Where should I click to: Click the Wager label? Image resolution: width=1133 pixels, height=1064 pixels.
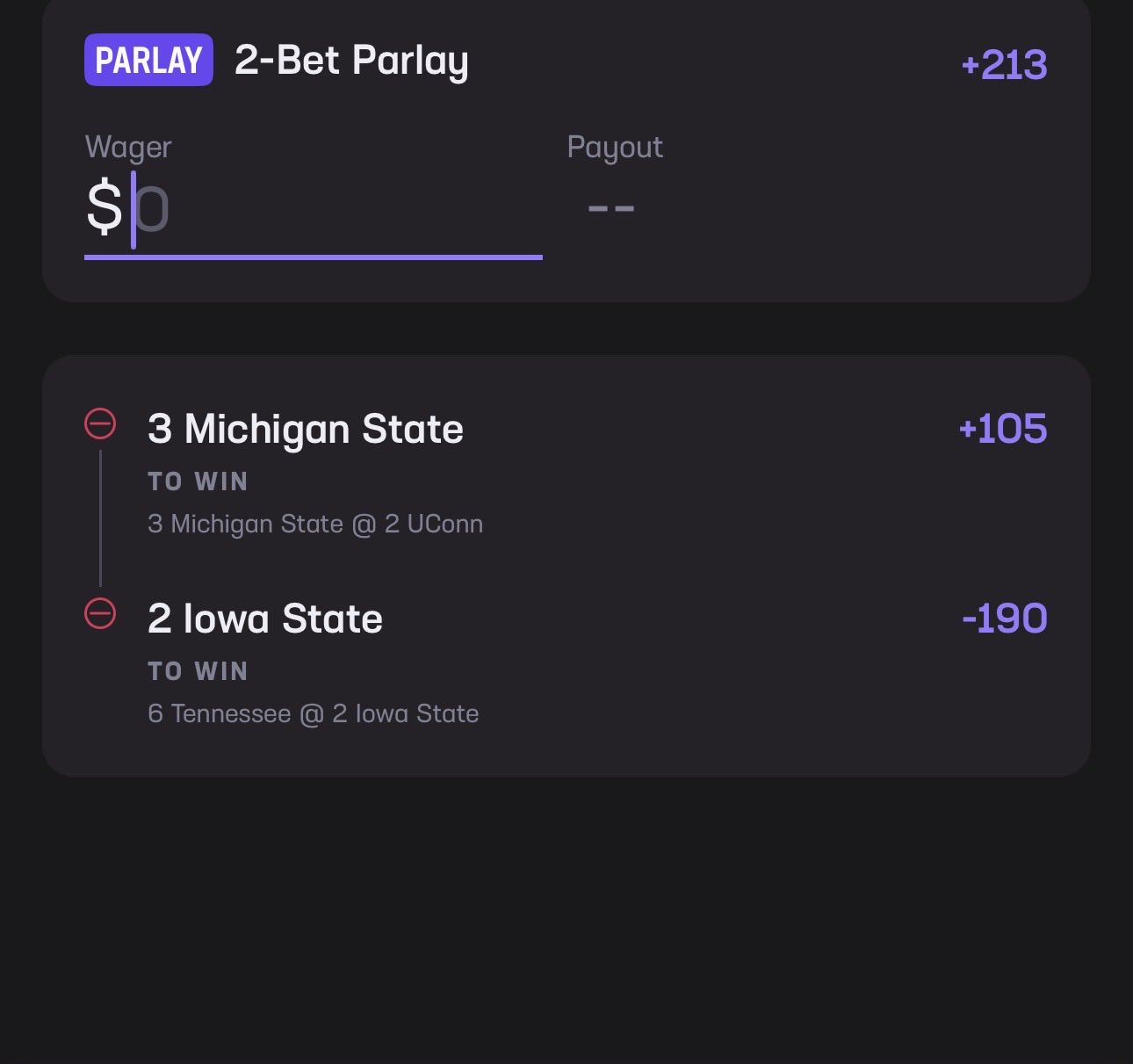[x=128, y=147]
